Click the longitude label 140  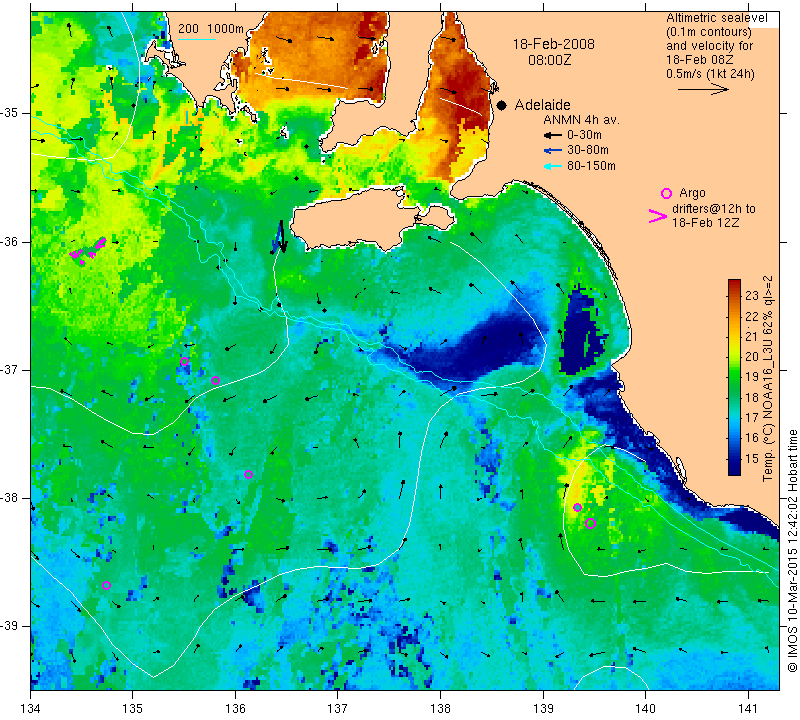point(645,708)
